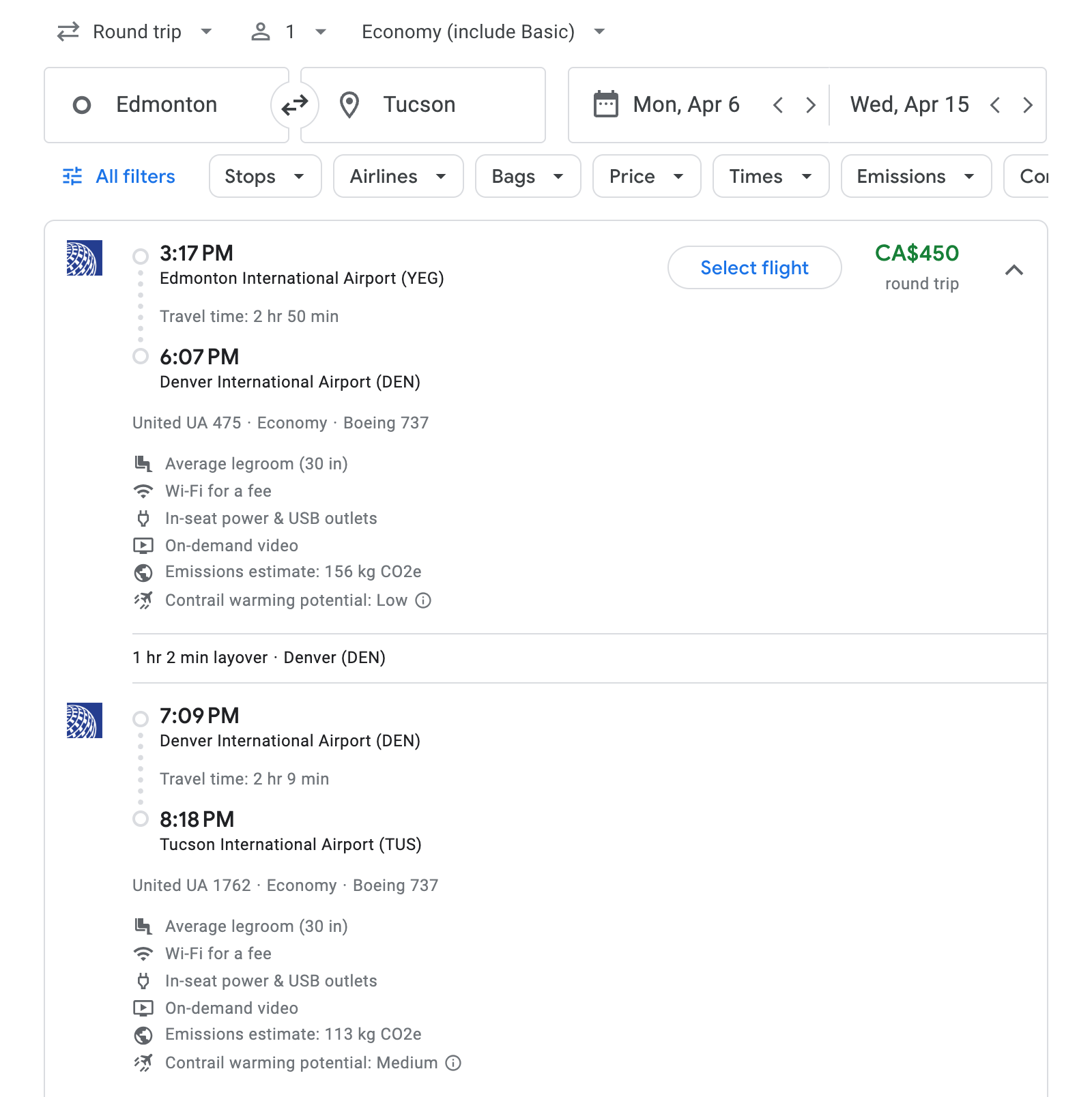Swap origin and destination cities
The image size is (1092, 1097).
[x=295, y=105]
